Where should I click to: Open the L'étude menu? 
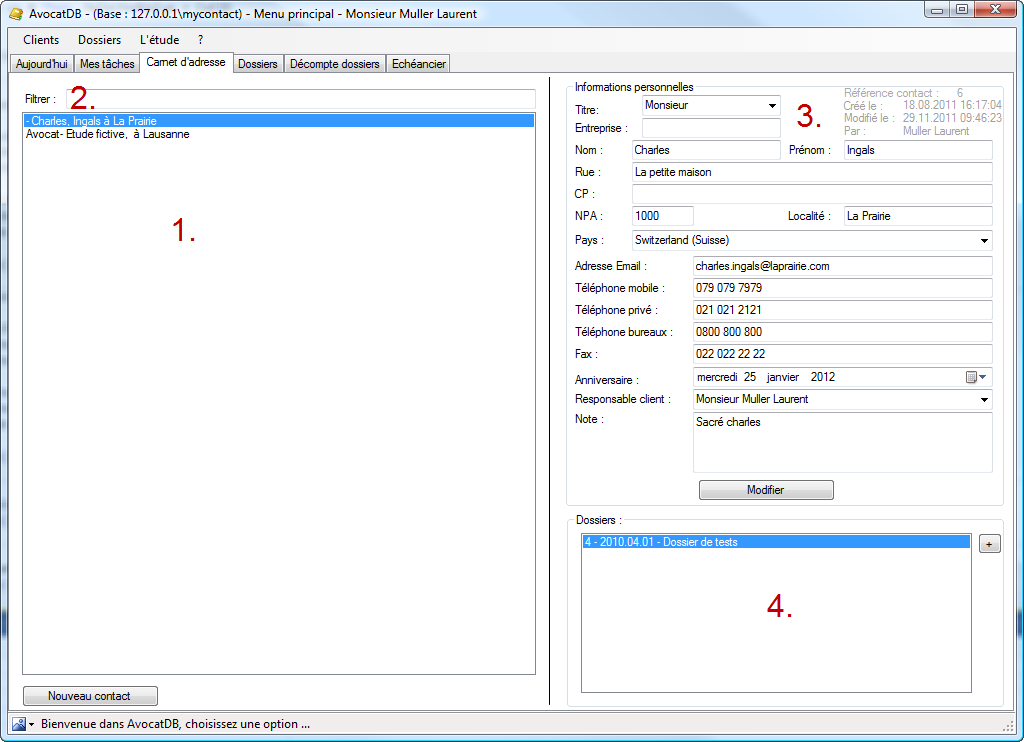(x=159, y=40)
